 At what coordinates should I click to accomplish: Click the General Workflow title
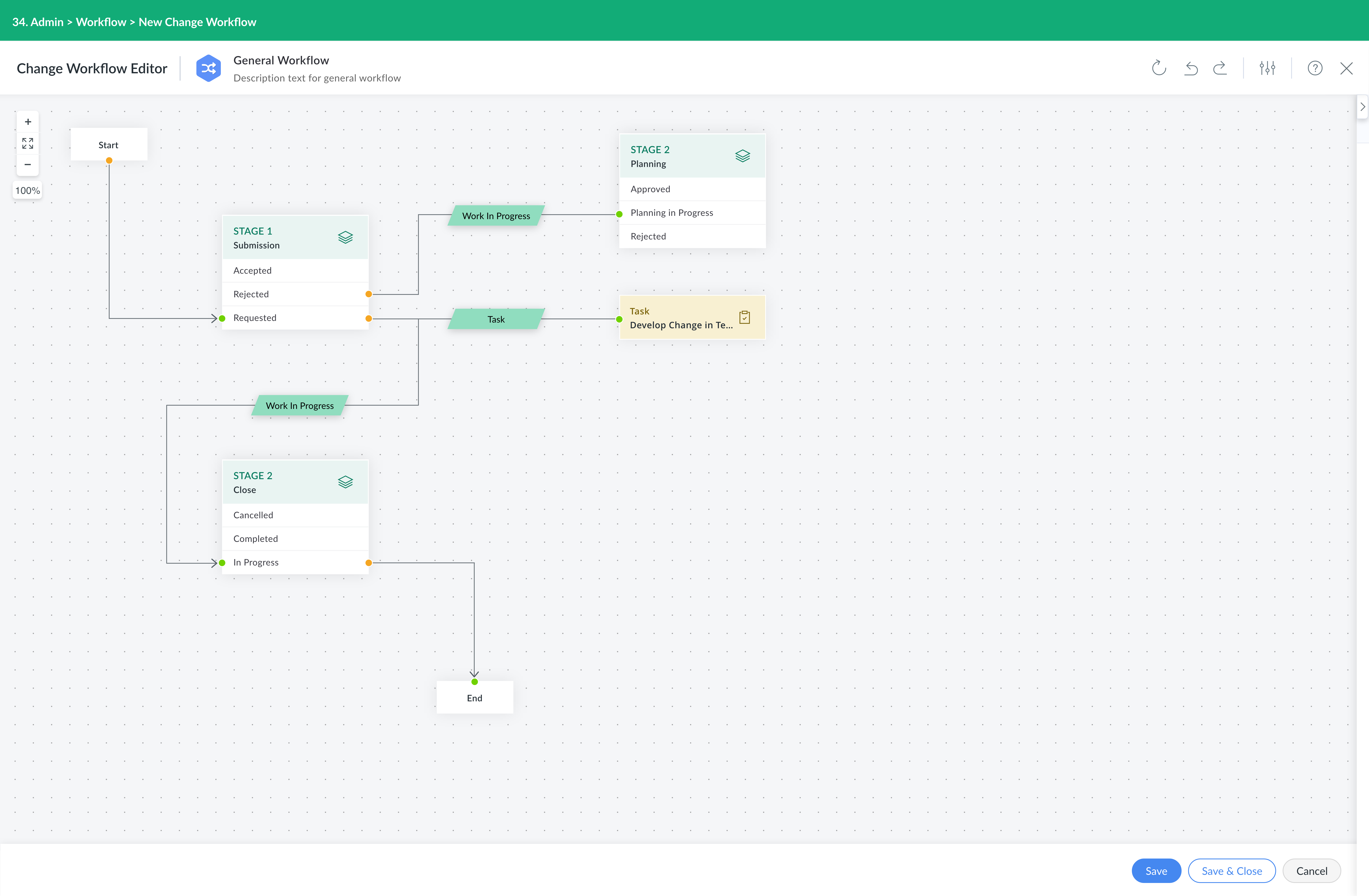click(281, 60)
